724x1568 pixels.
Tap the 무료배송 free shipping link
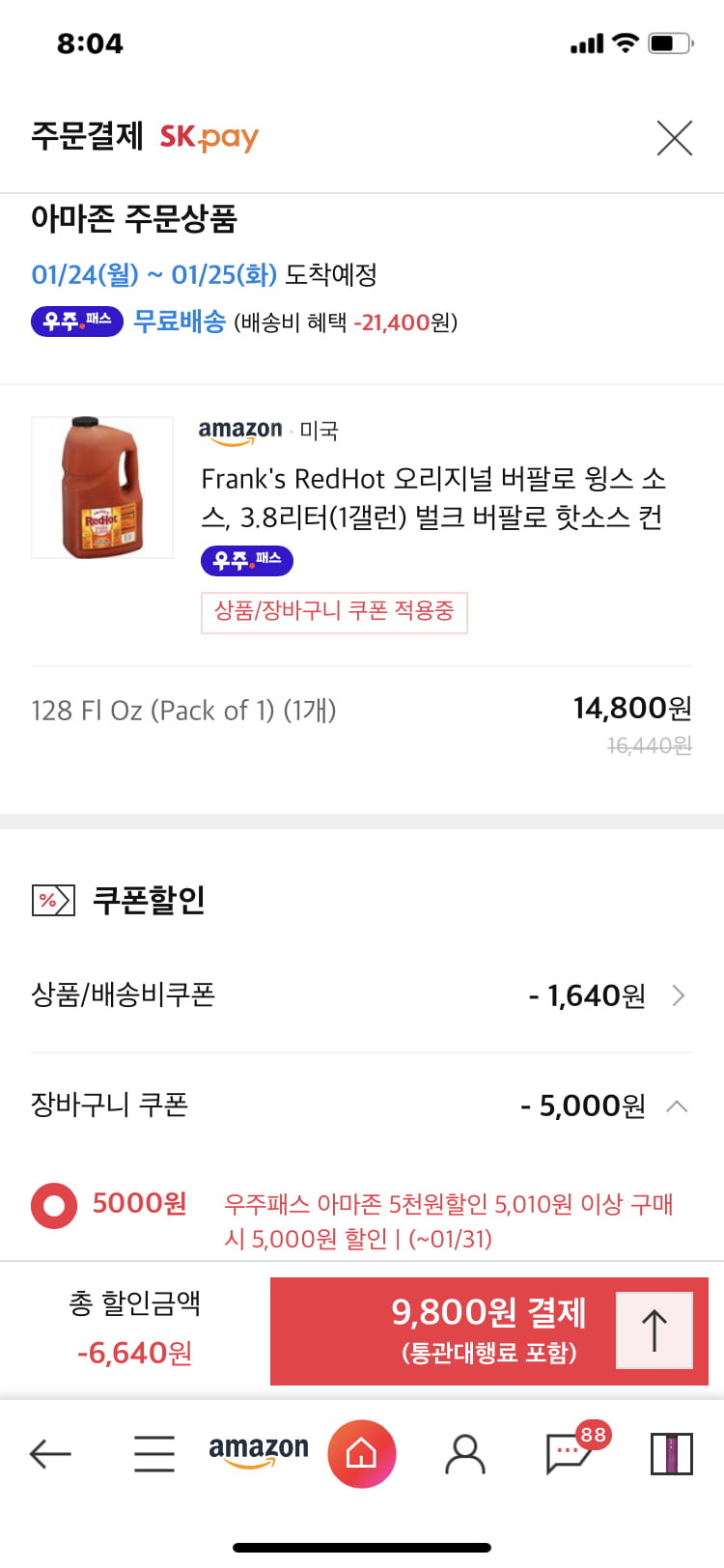[x=180, y=322]
